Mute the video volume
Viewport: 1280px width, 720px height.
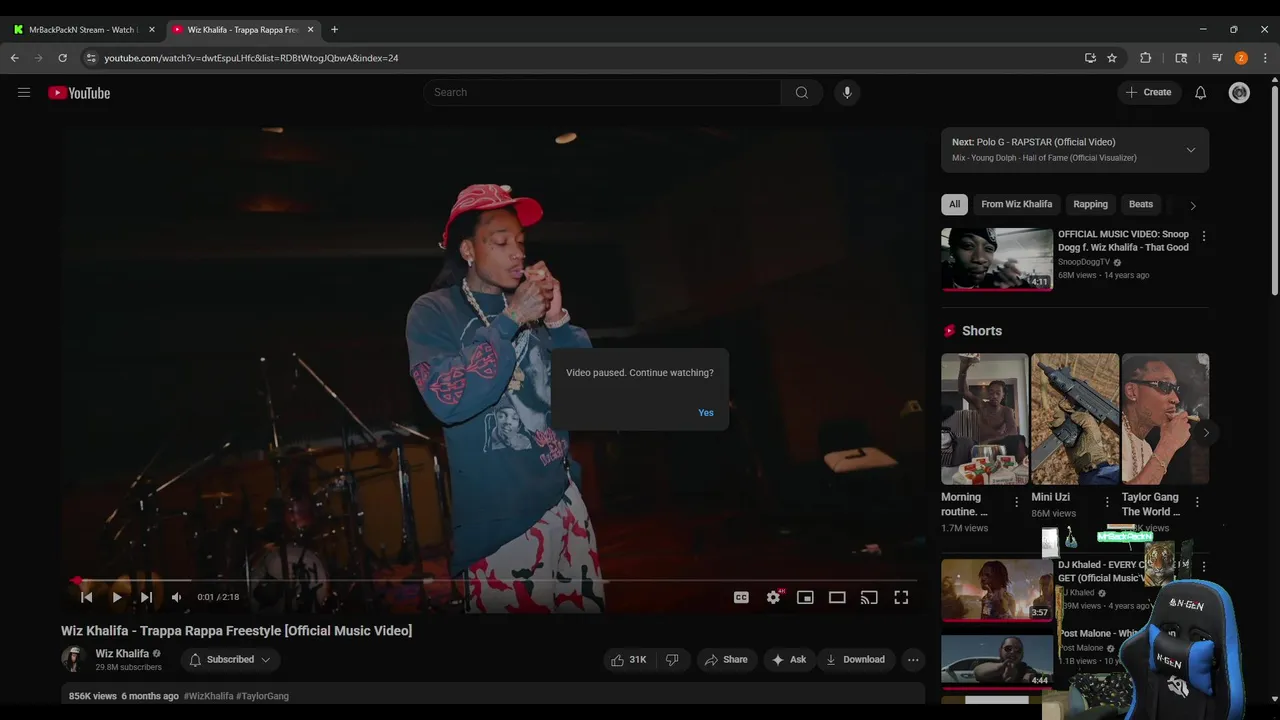coord(176,597)
